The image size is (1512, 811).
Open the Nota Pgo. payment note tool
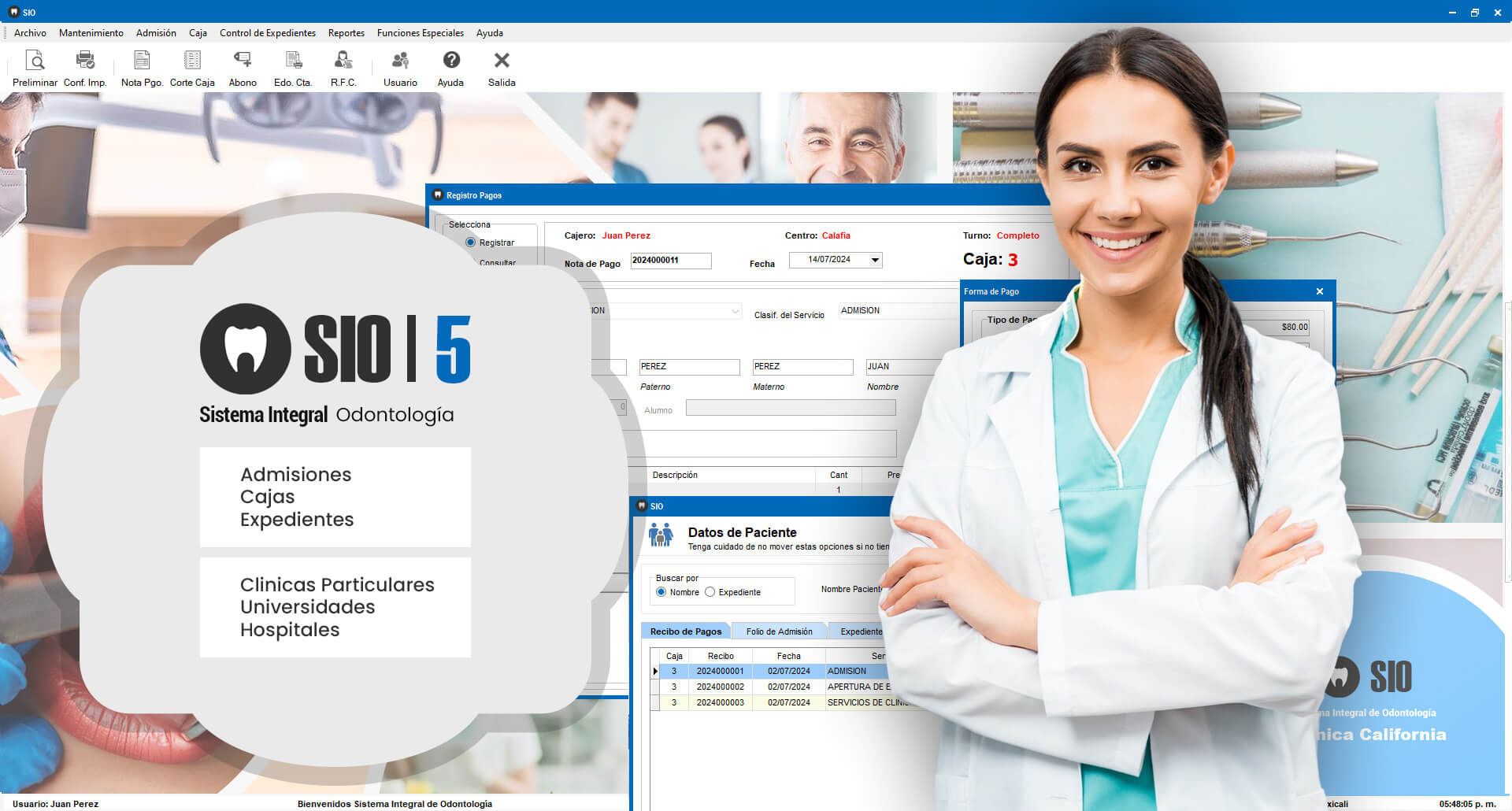[x=142, y=69]
